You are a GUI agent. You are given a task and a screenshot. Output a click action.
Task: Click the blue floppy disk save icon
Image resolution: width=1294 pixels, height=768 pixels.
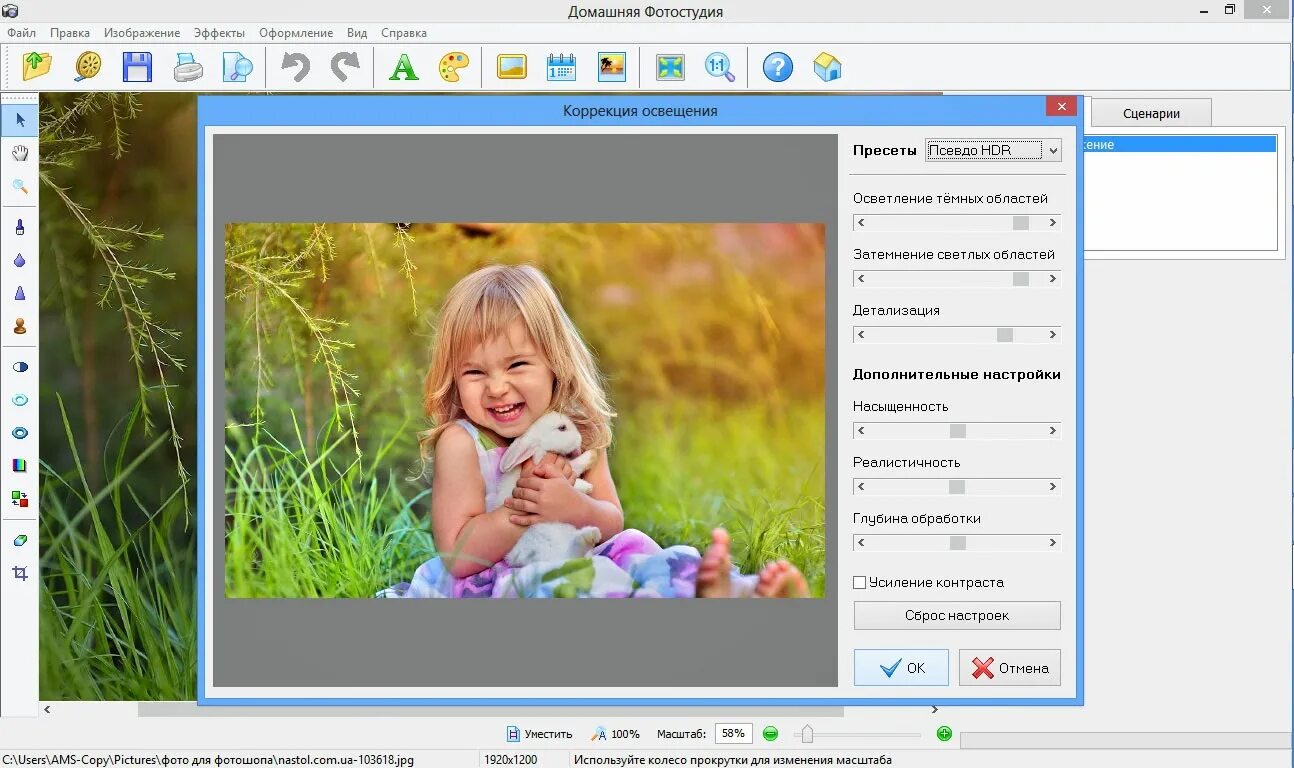click(137, 67)
